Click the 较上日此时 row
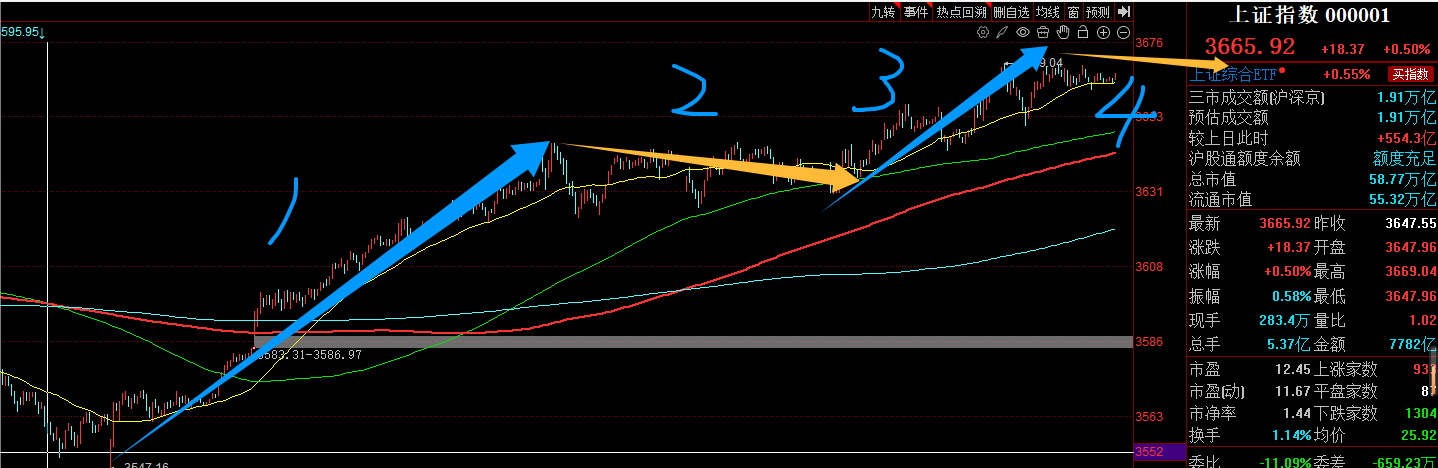This screenshot has height=468, width=1438. pos(1312,138)
